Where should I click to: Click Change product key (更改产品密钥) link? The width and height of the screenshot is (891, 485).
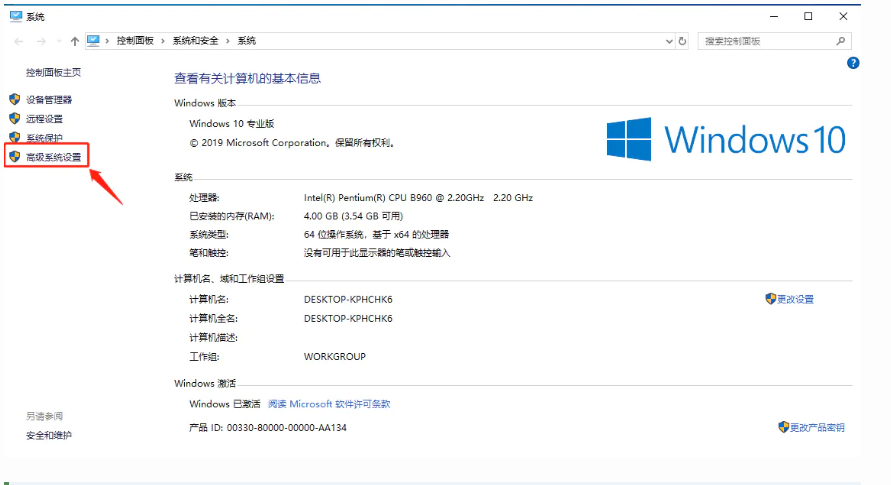(817, 428)
